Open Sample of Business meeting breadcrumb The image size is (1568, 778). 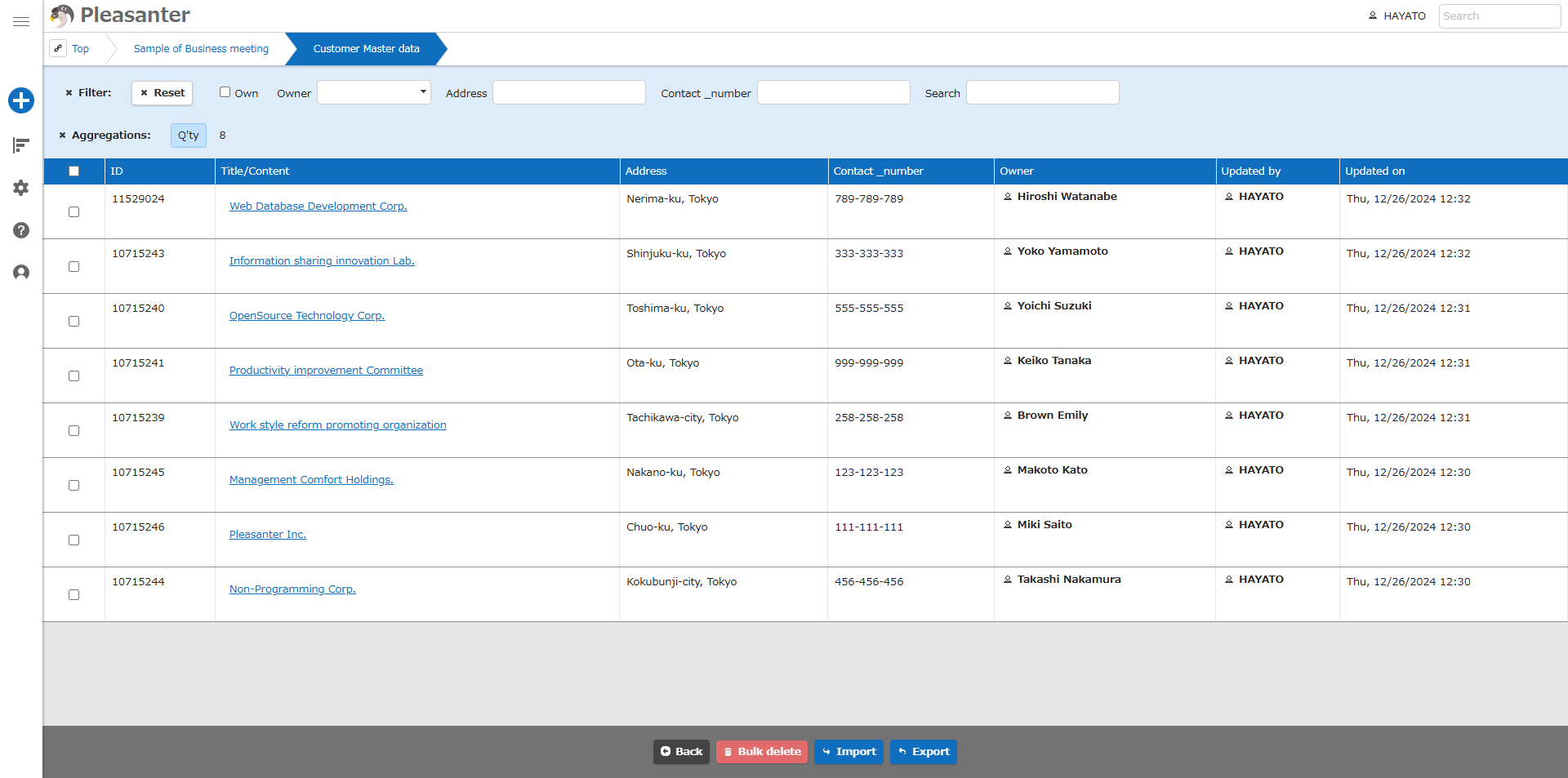[201, 49]
